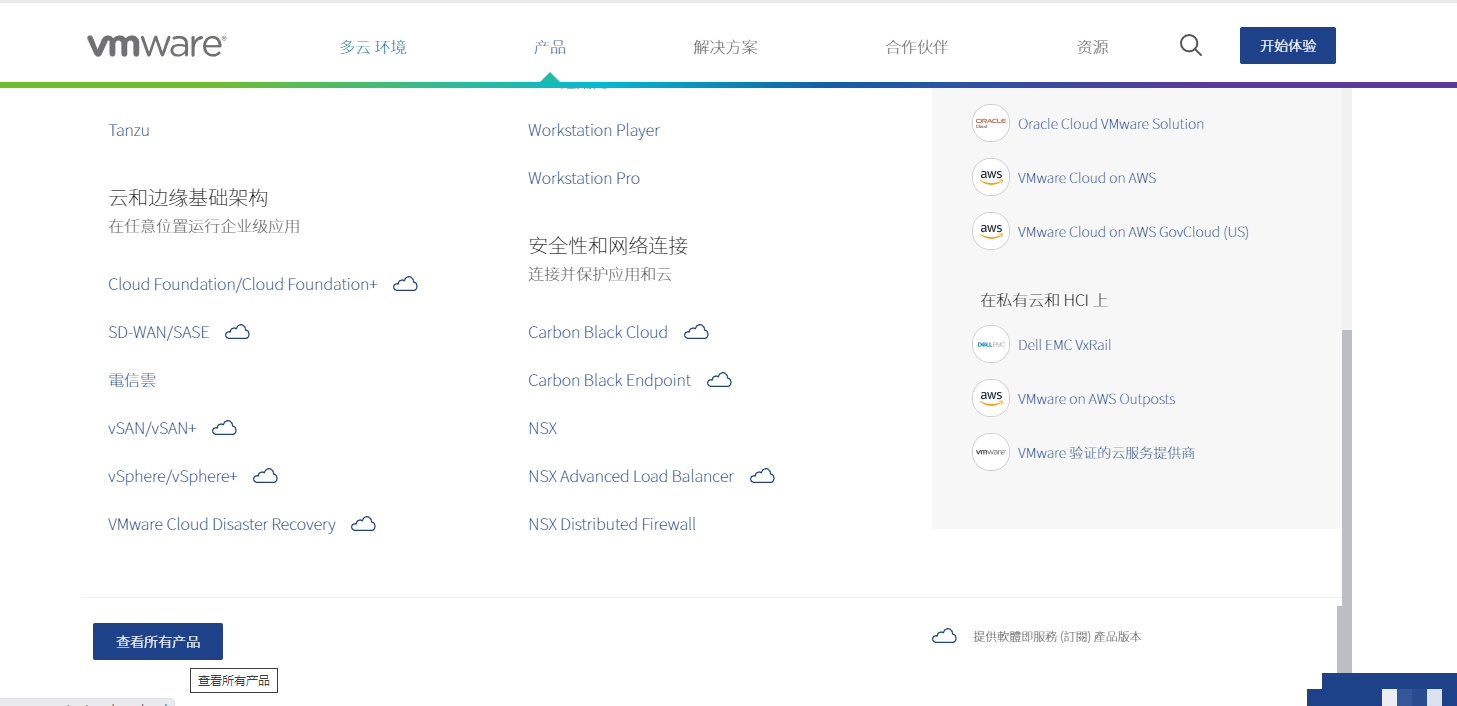Open the 产品 menu
The height and width of the screenshot is (706, 1457).
click(x=550, y=47)
